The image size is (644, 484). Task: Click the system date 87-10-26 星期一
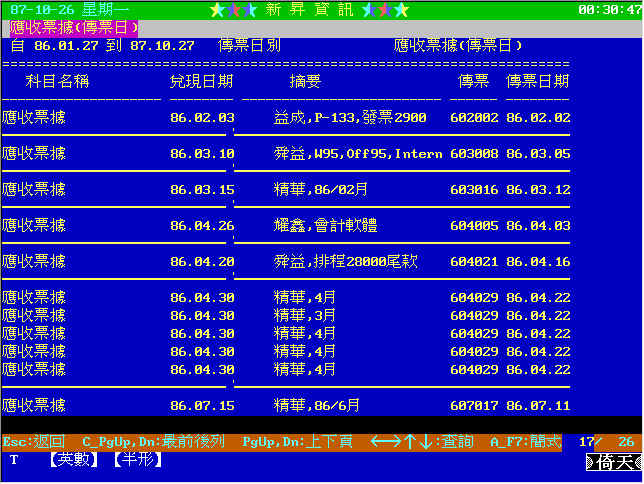(x=69, y=9)
